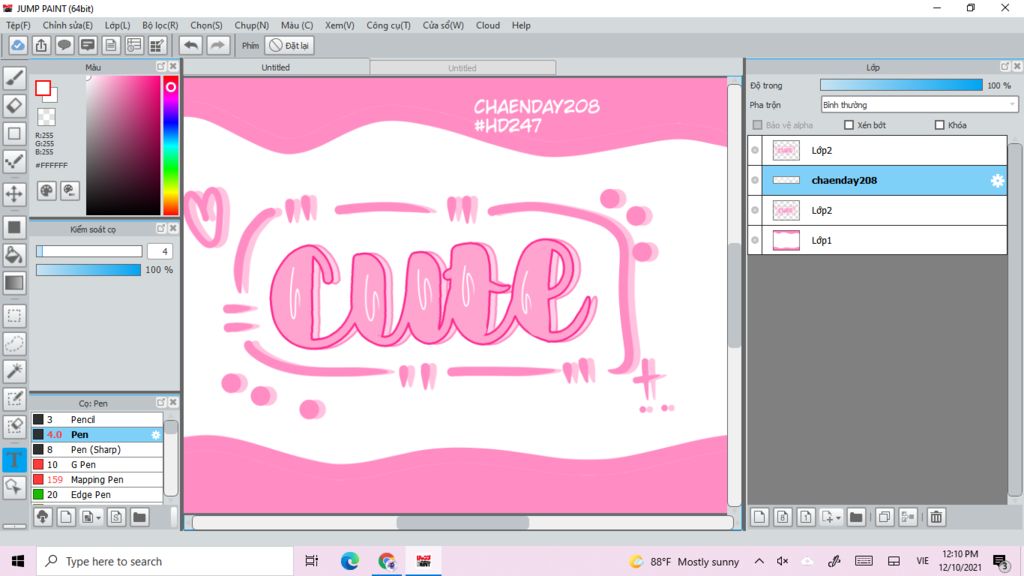Open the Chỉnh sửa(E) menu
This screenshot has width=1024, height=576.
pos(67,25)
